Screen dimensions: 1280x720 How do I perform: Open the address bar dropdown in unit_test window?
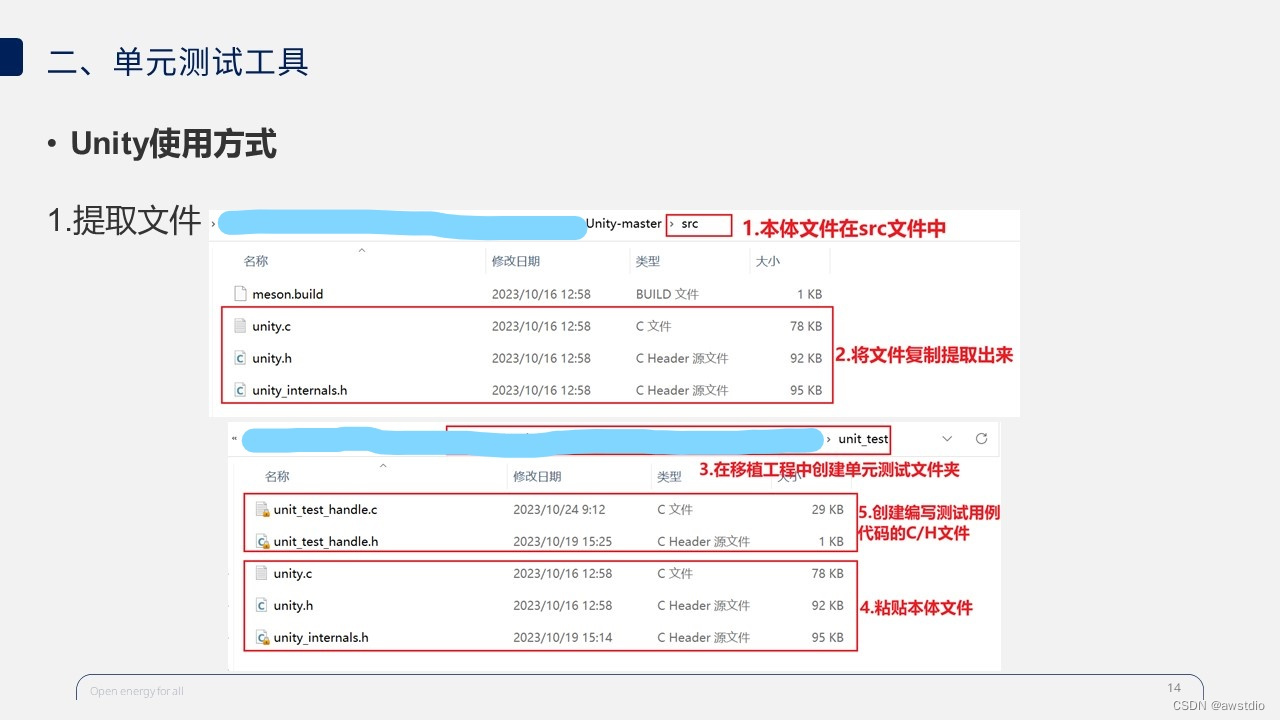947,438
